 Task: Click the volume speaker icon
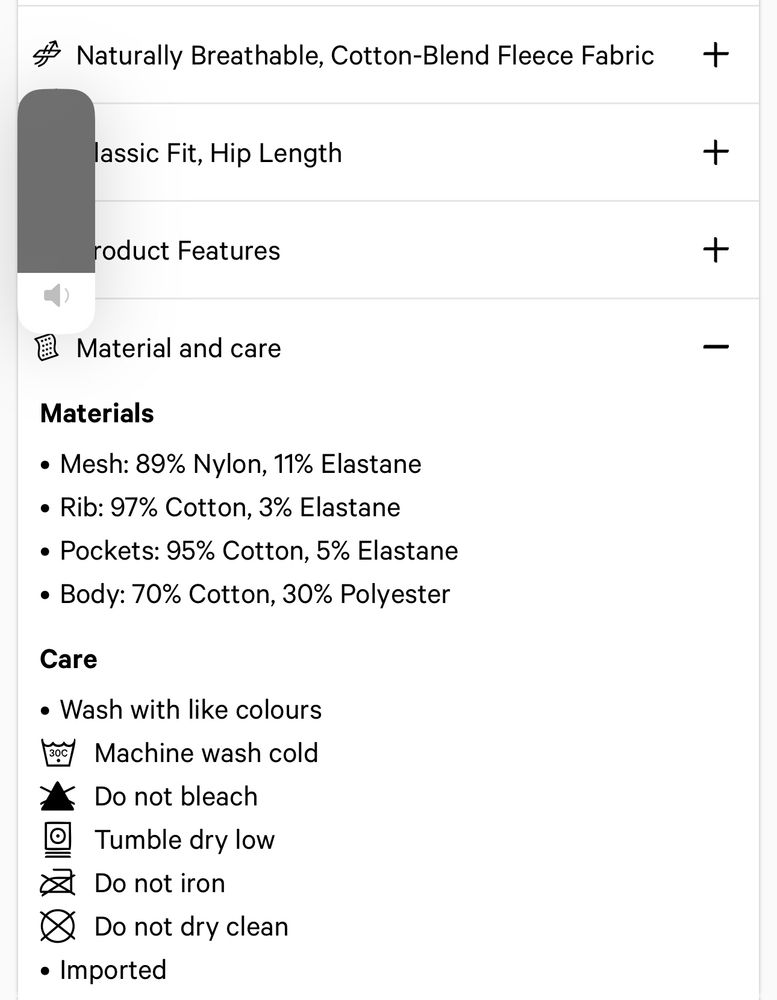click(56, 295)
